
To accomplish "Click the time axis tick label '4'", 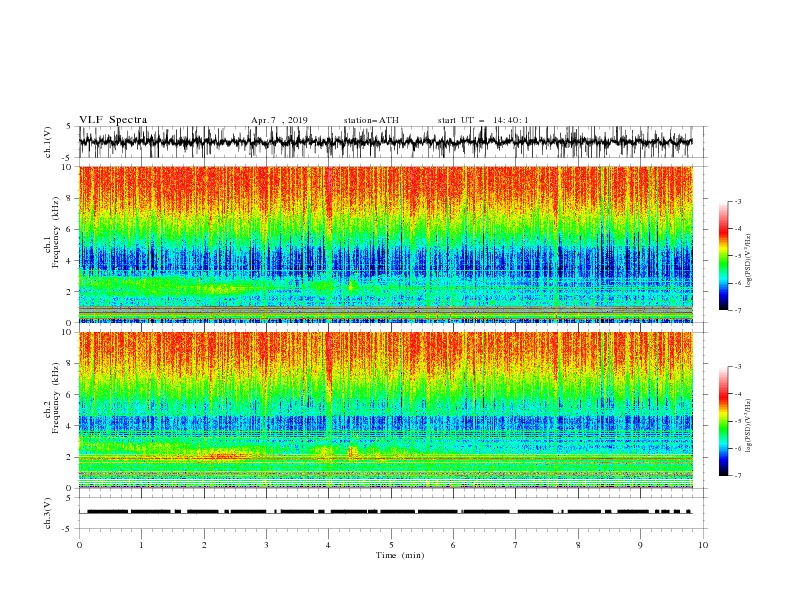I will tap(328, 545).
